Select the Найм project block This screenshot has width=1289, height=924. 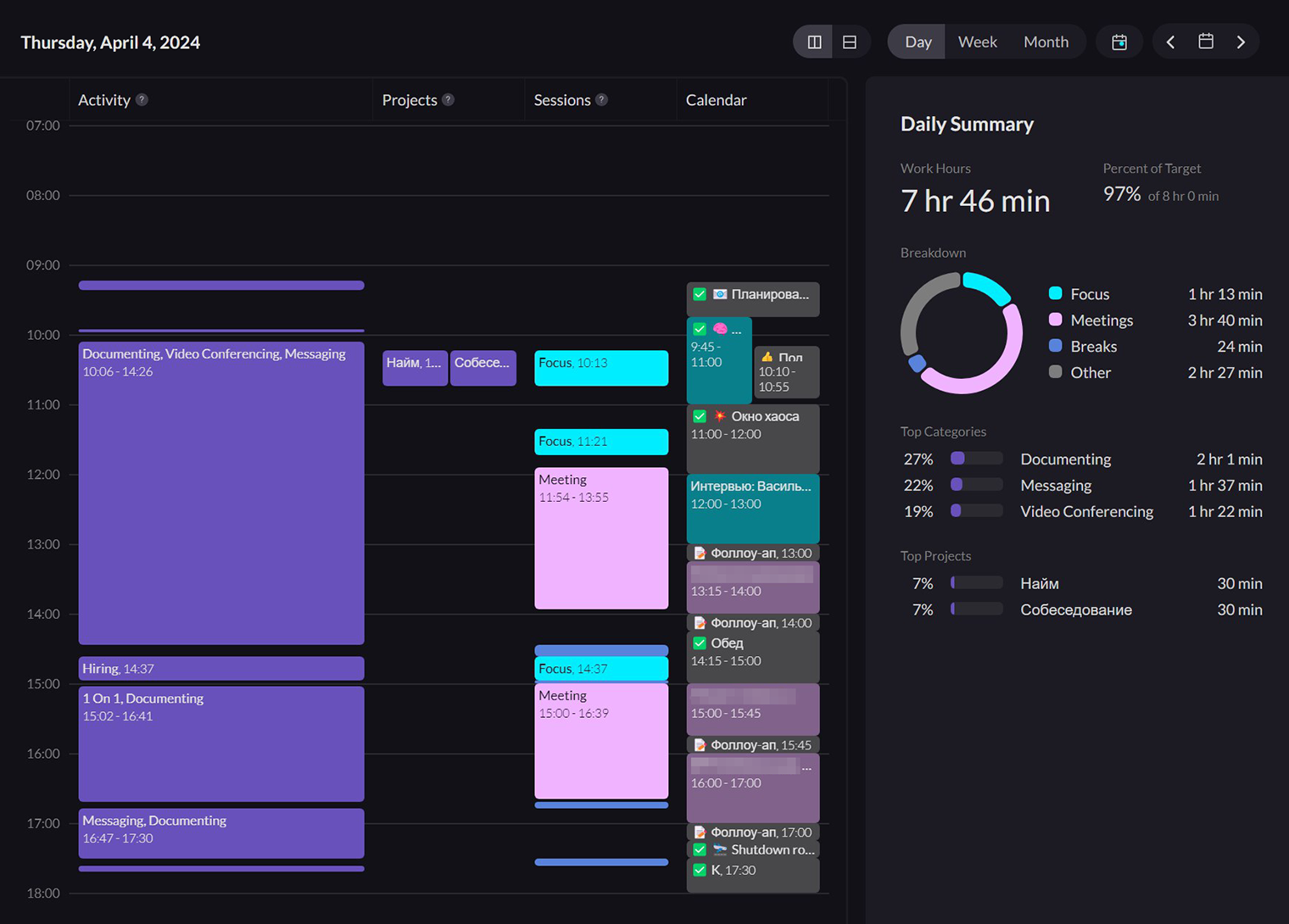(415, 368)
